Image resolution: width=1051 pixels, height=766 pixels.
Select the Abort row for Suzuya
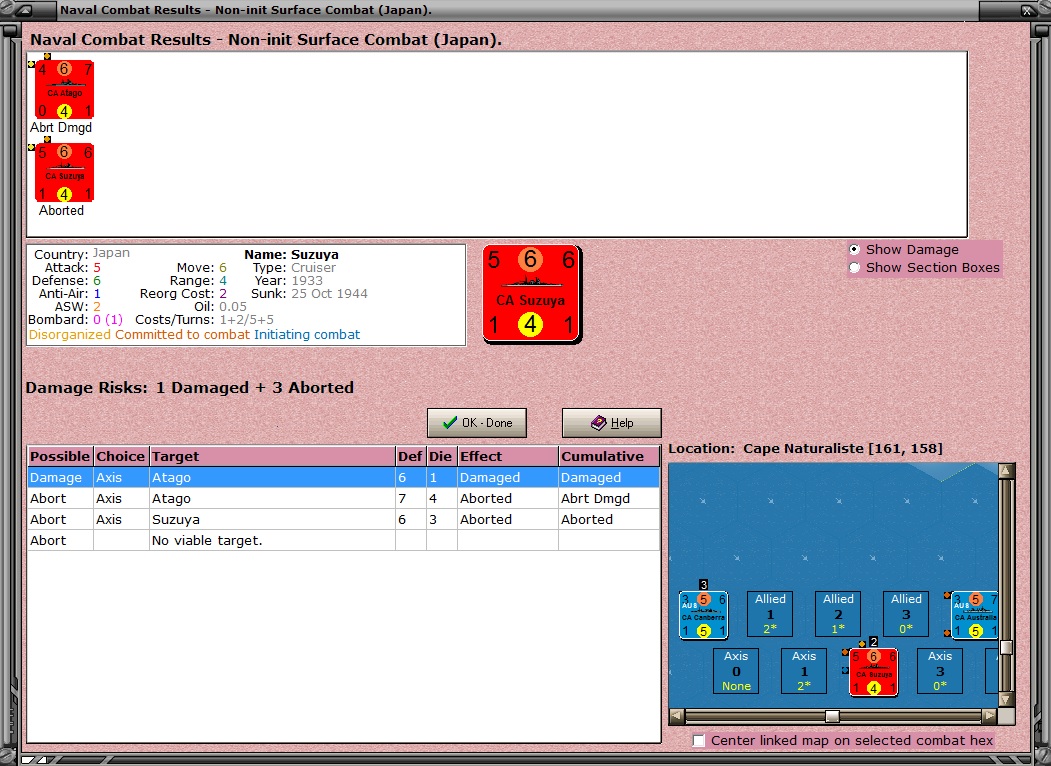[x=343, y=519]
